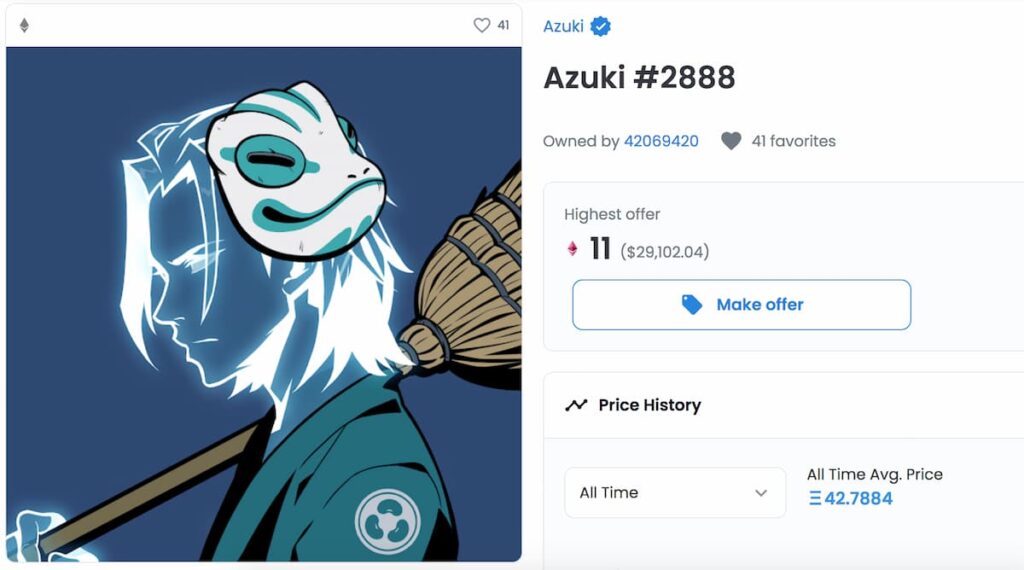This screenshot has width=1024, height=570.
Task: Click the Make offer button
Action: tap(741, 305)
